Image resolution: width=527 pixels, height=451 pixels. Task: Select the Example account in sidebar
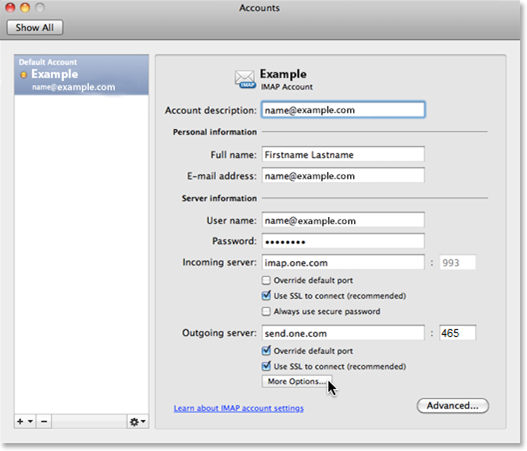pyautogui.click(x=81, y=75)
